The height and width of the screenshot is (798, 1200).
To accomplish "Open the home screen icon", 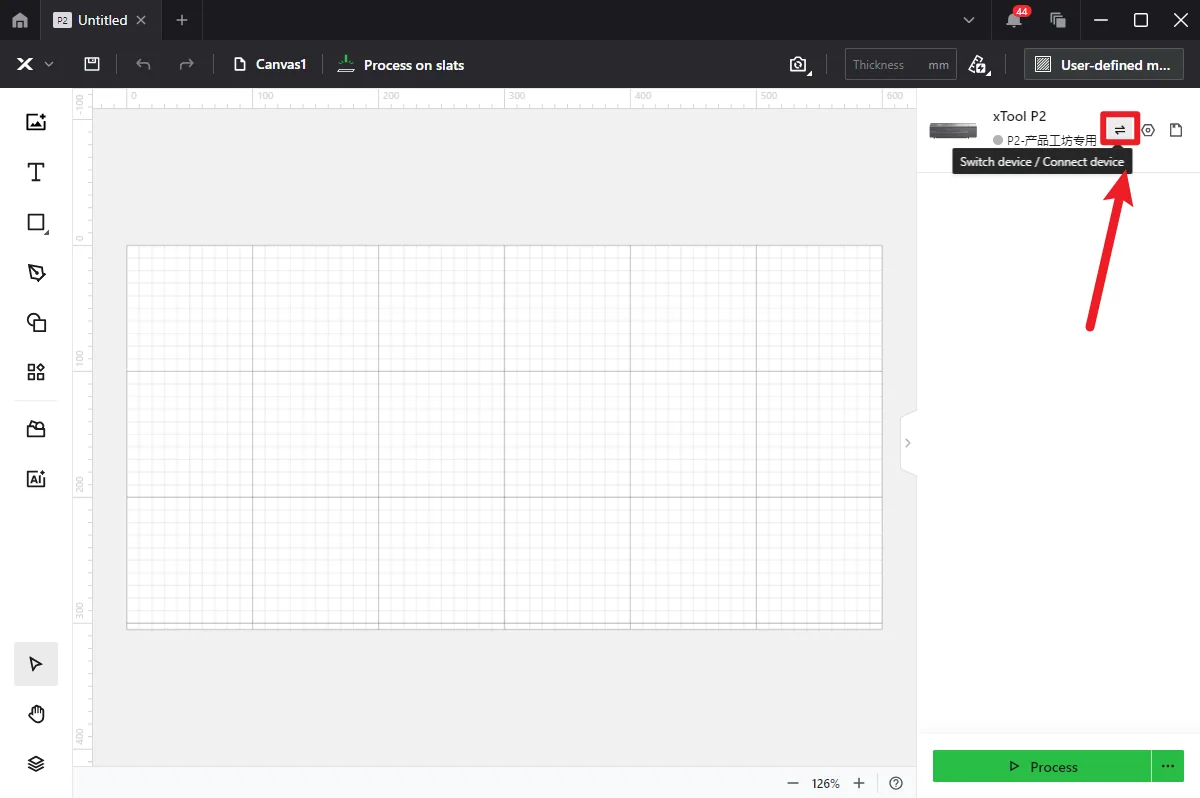I will (x=20, y=20).
